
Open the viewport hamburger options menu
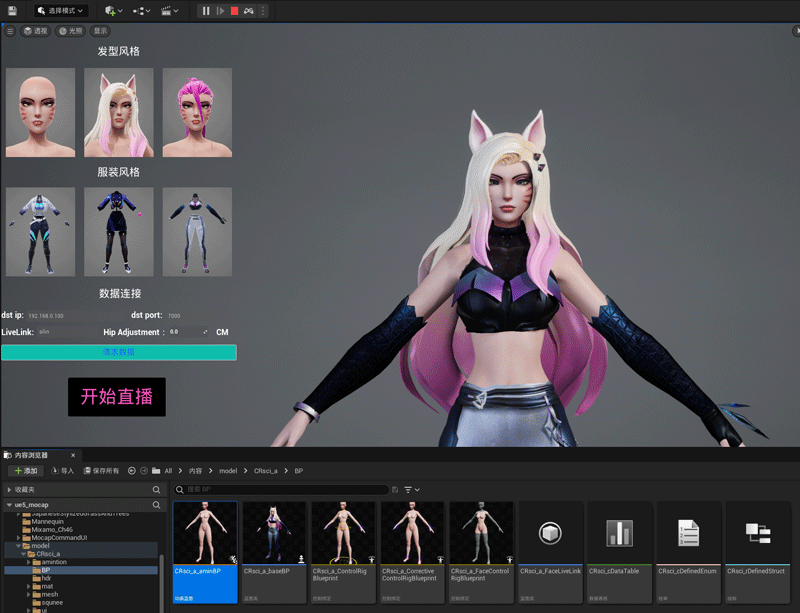10,31
